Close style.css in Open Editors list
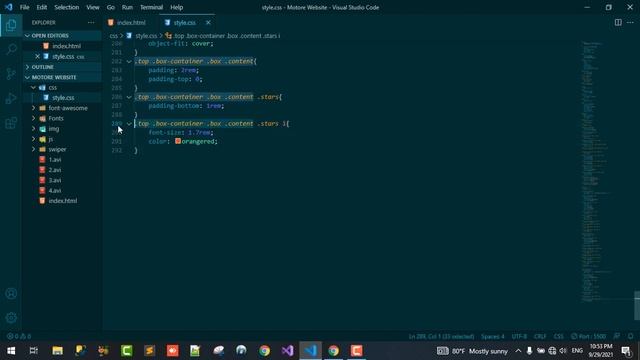Image resolution: width=640 pixels, height=360 pixels. [38, 56]
